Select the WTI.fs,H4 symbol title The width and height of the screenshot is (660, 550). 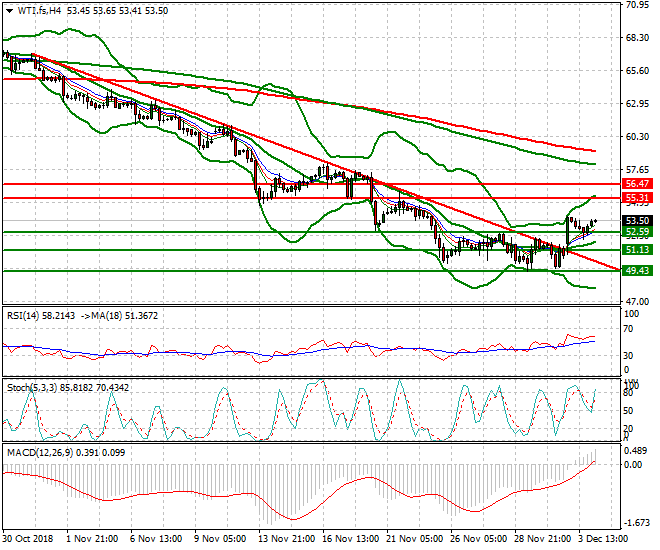tap(39, 11)
